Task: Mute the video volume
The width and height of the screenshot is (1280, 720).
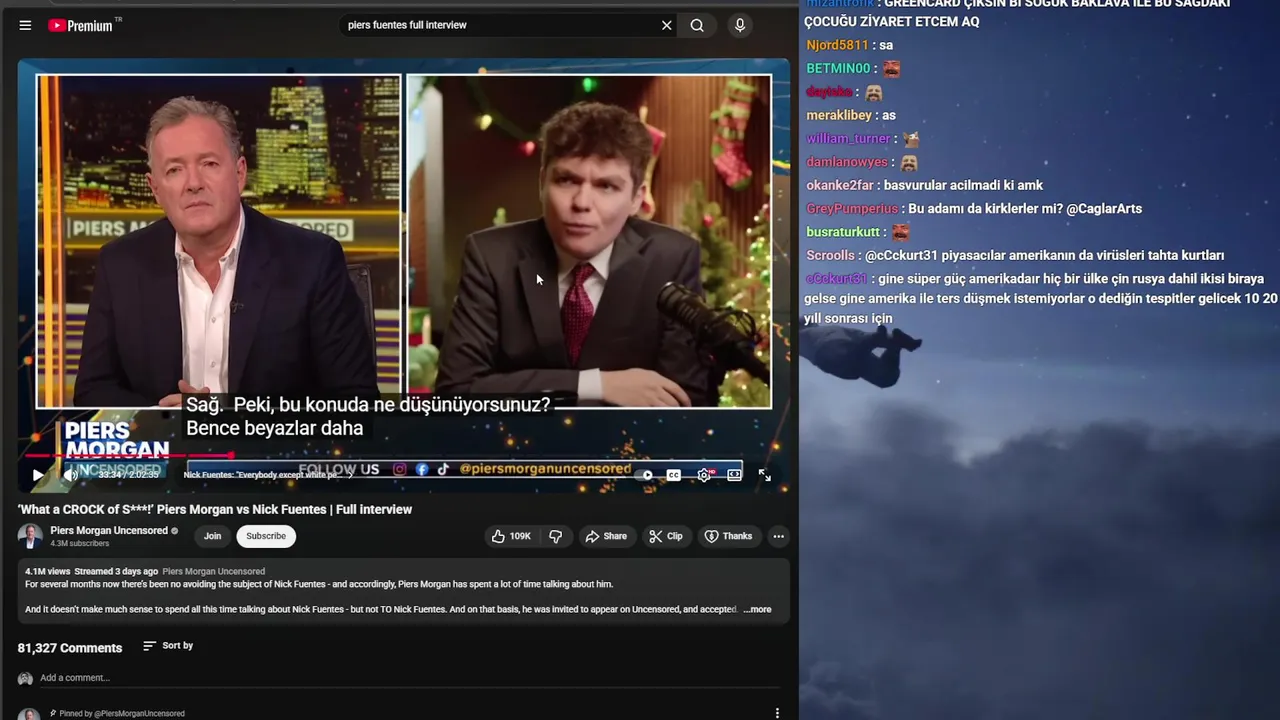Action: (x=71, y=475)
